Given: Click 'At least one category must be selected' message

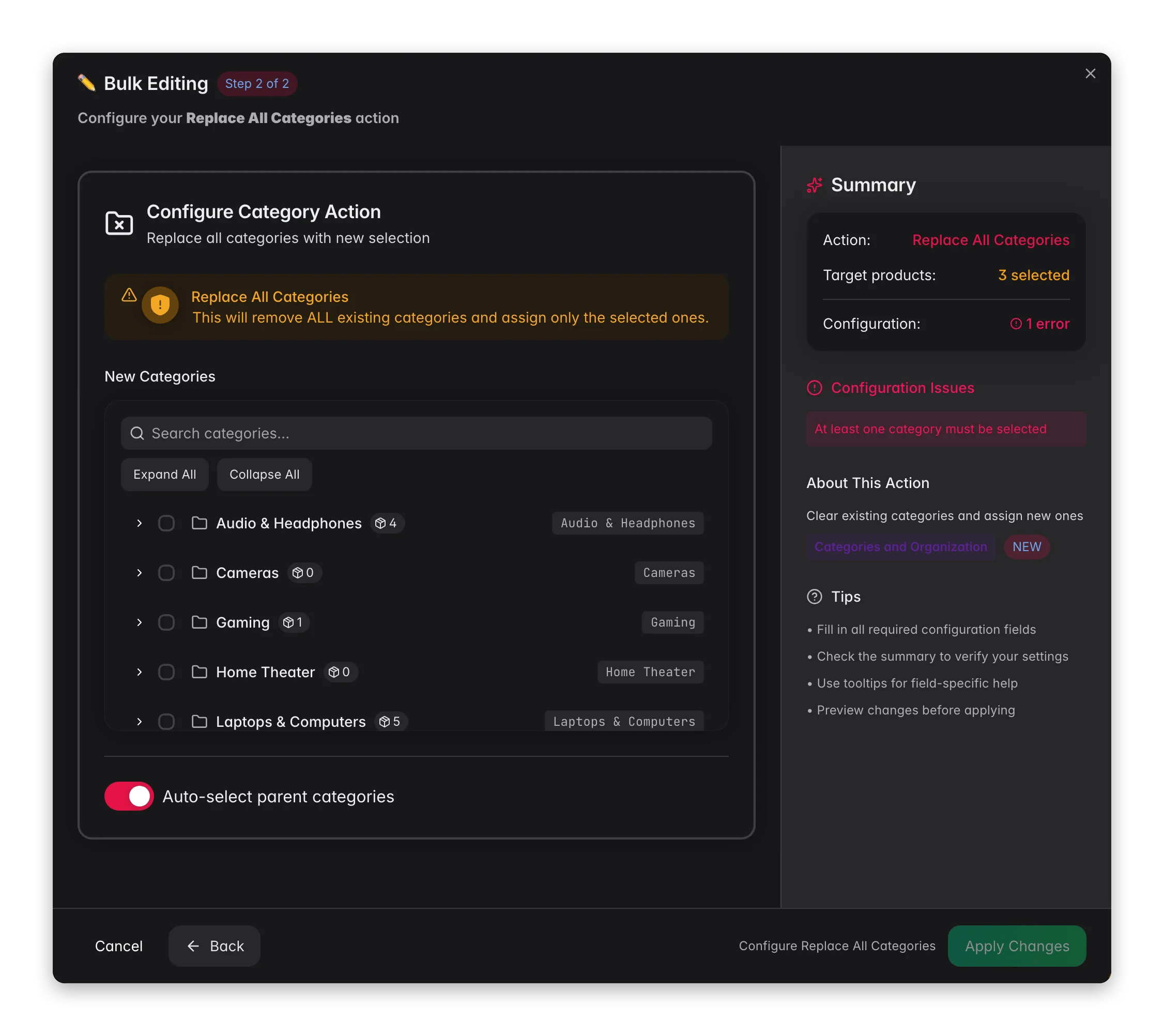Looking at the screenshot, I should 946,429.
